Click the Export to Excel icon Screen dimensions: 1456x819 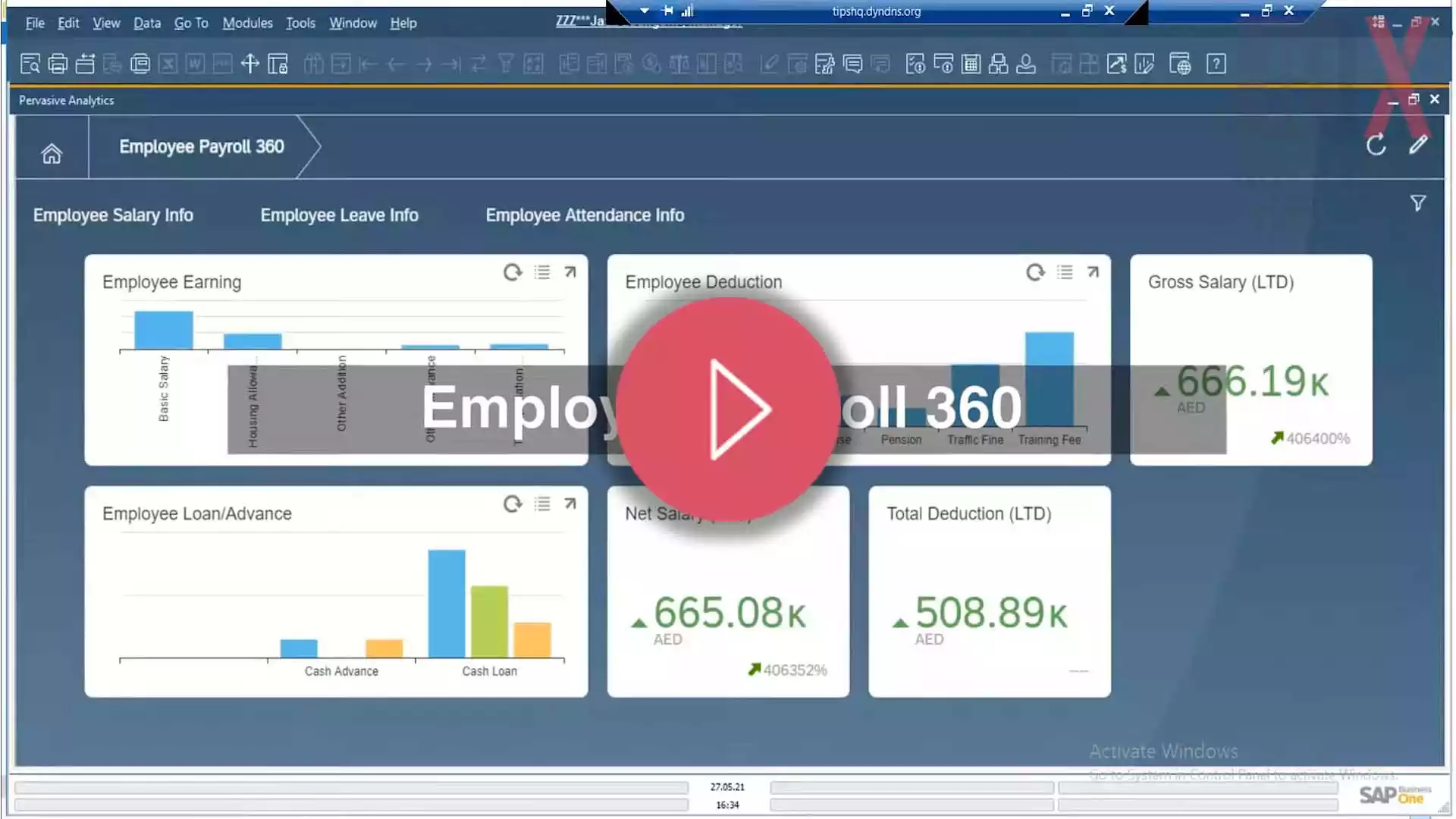pos(168,64)
